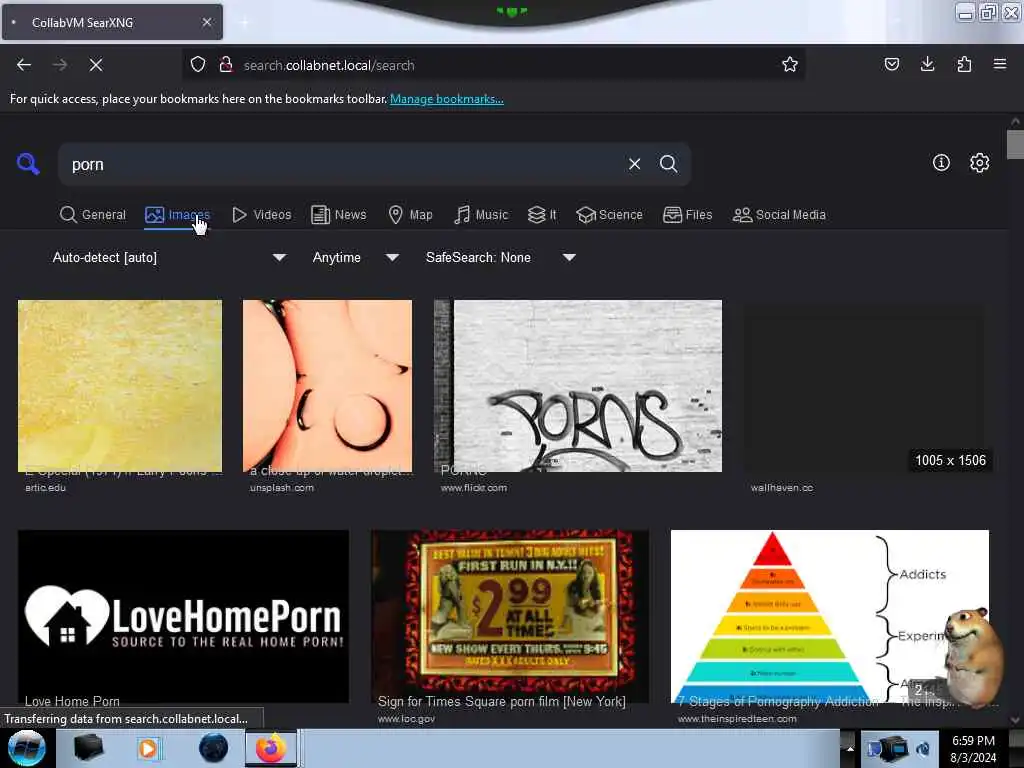Select the Firefox taskbar button

271,748
